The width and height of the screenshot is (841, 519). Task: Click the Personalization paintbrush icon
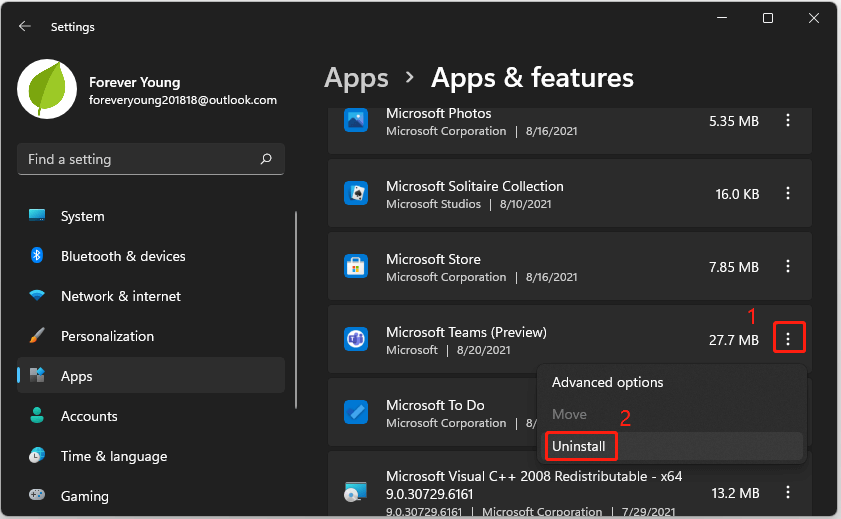pyautogui.click(x=37, y=336)
